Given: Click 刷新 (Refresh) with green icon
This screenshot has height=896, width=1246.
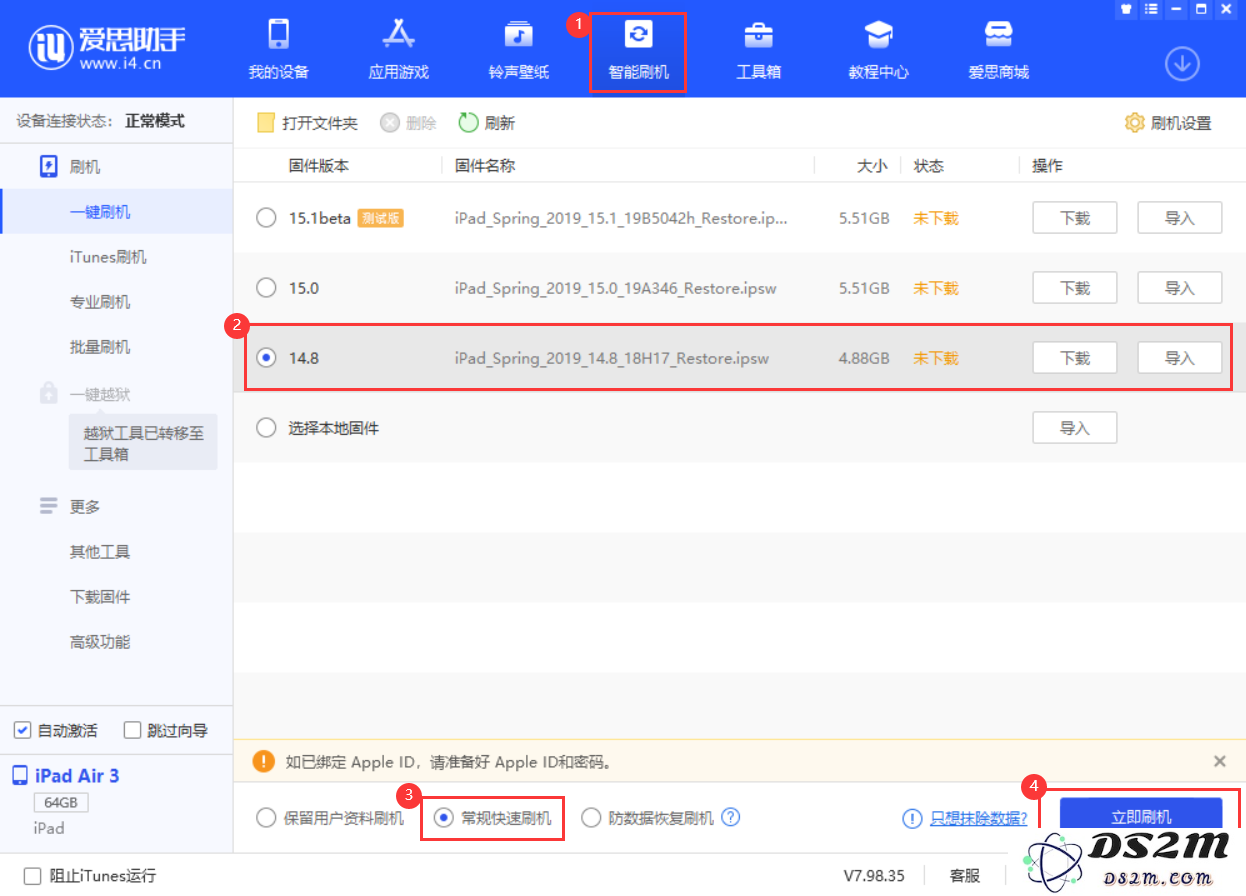Looking at the screenshot, I should point(487,123).
